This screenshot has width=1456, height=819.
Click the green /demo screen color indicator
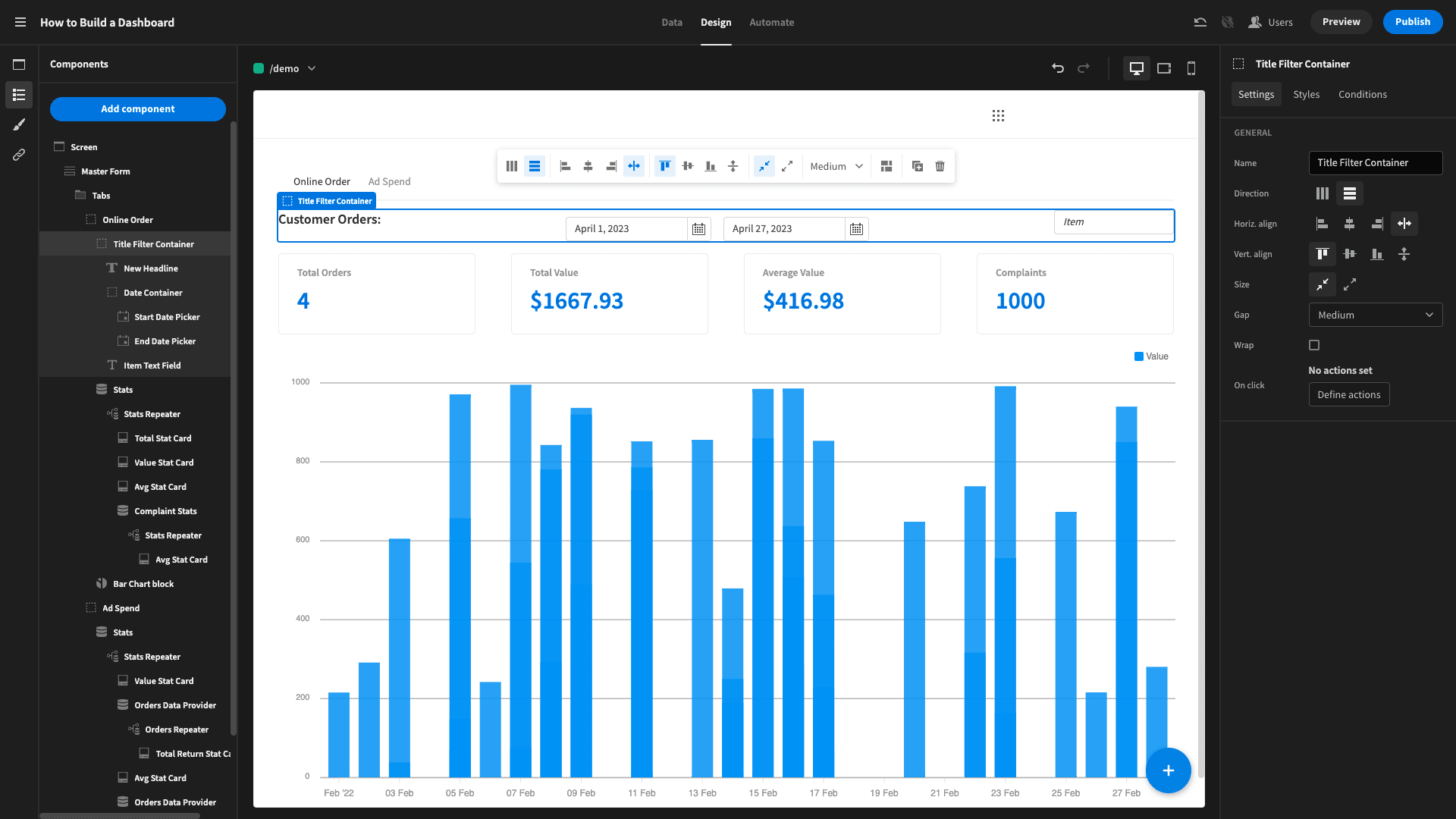click(x=259, y=68)
